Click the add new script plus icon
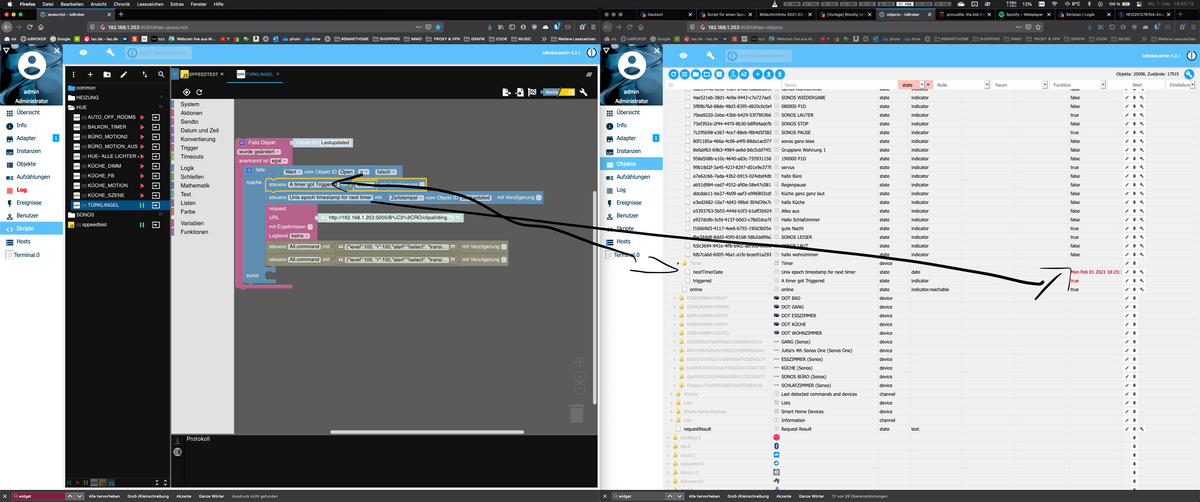The image size is (1200, 502). click(91, 74)
